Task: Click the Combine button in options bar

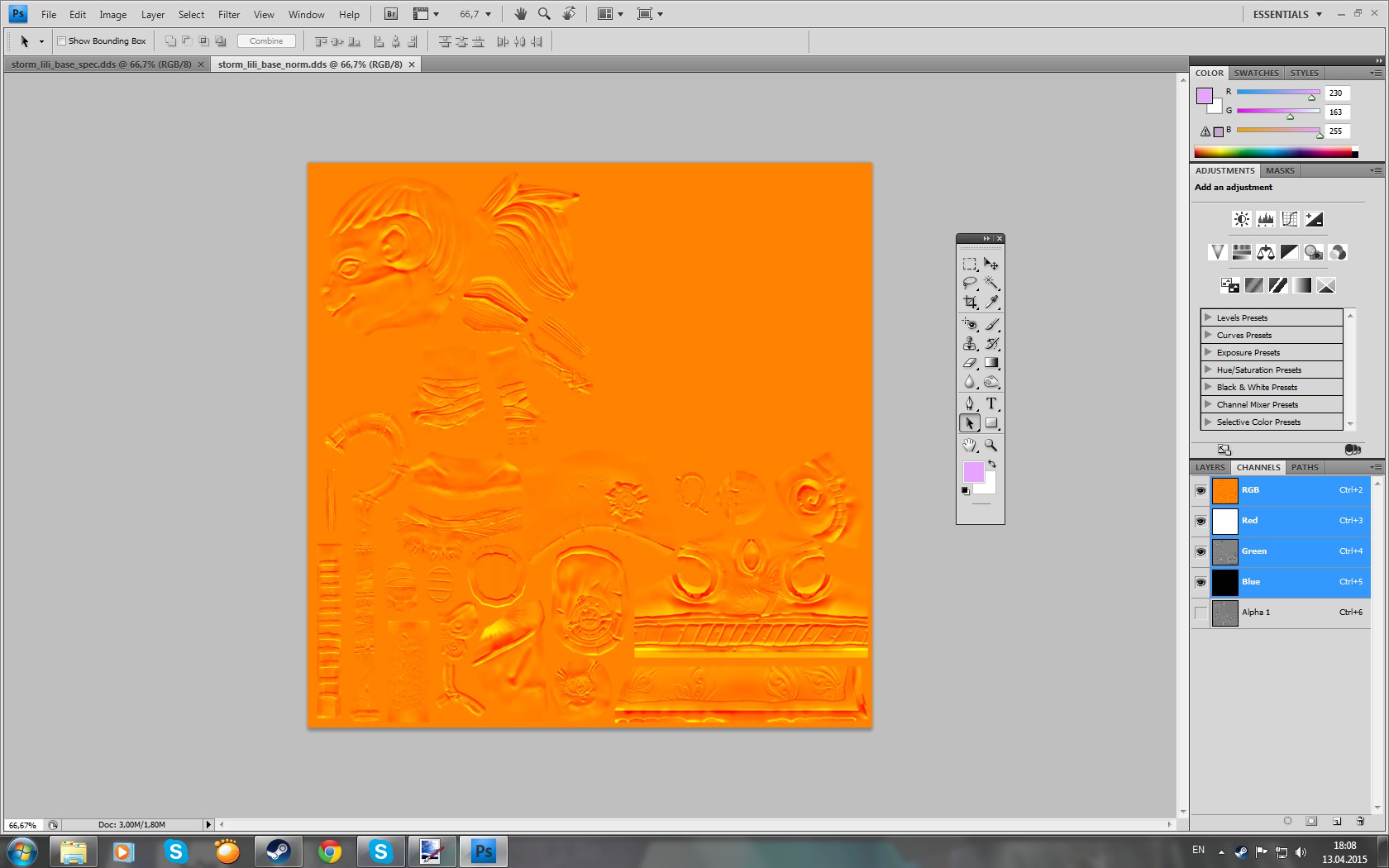Action: (266, 41)
